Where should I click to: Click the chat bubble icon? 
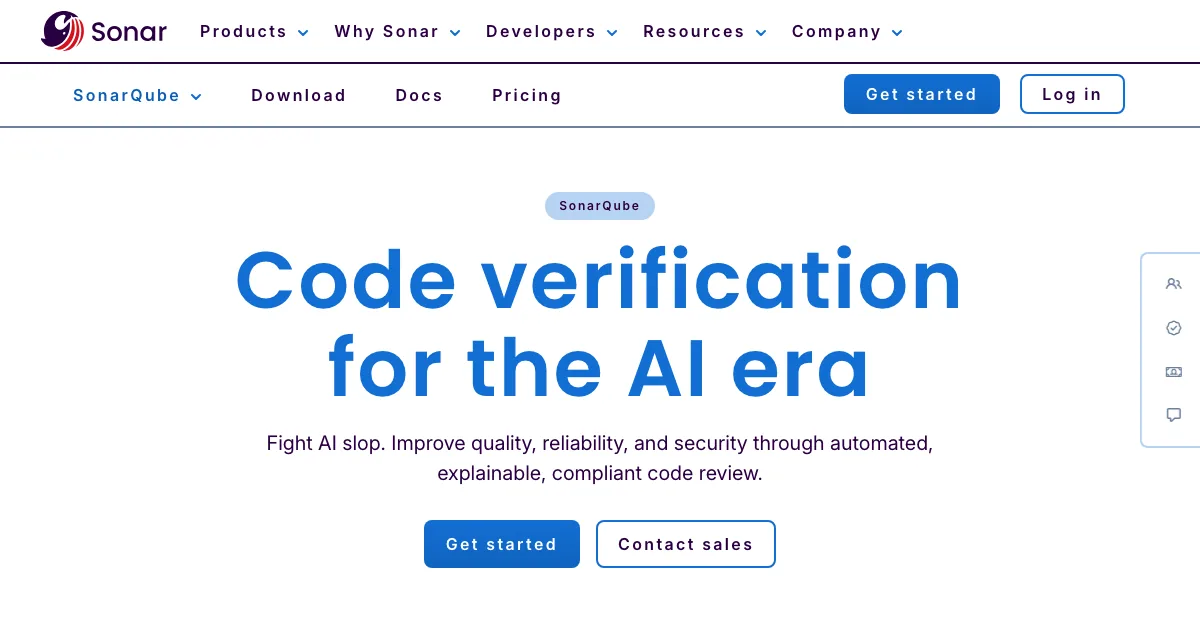(x=1174, y=415)
